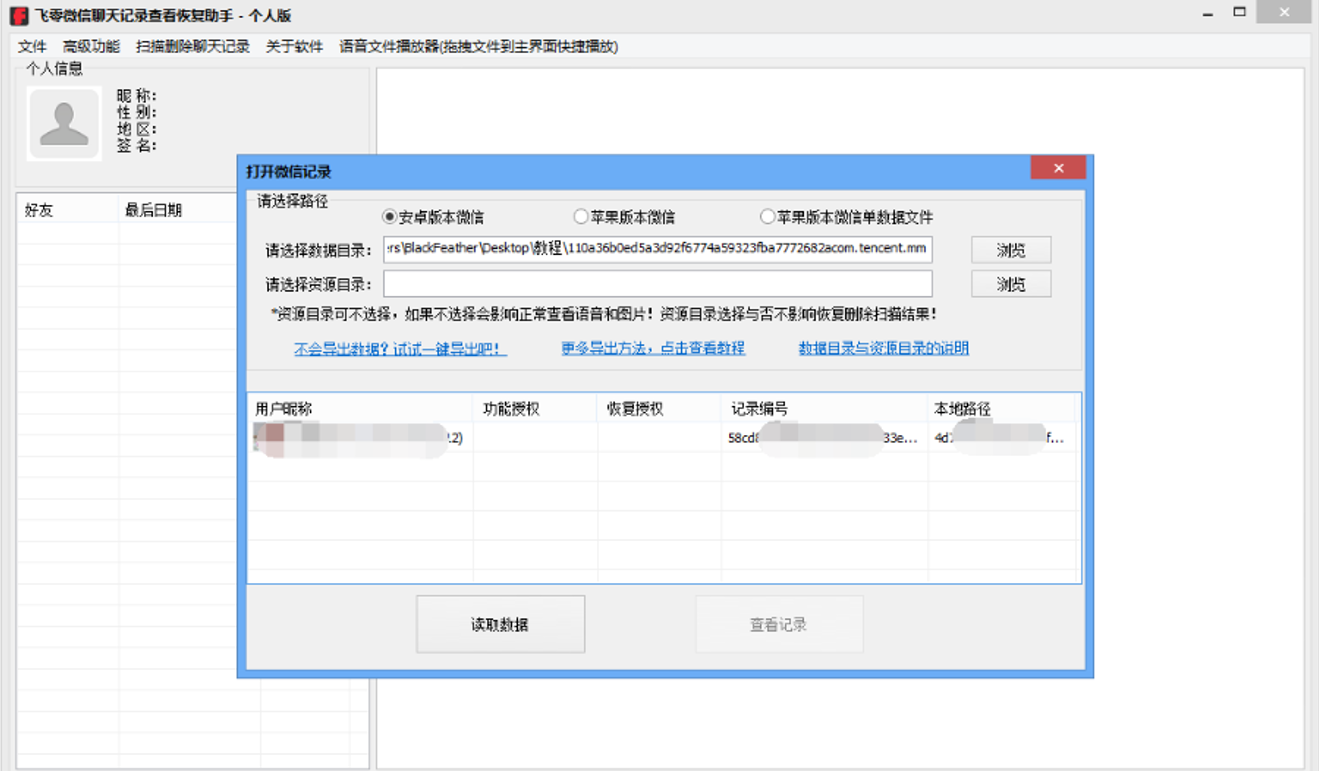Viewport: 1319px width, 771px height.
Task: Open the 数据目录与资源目录的说明 link
Action: click(x=883, y=348)
